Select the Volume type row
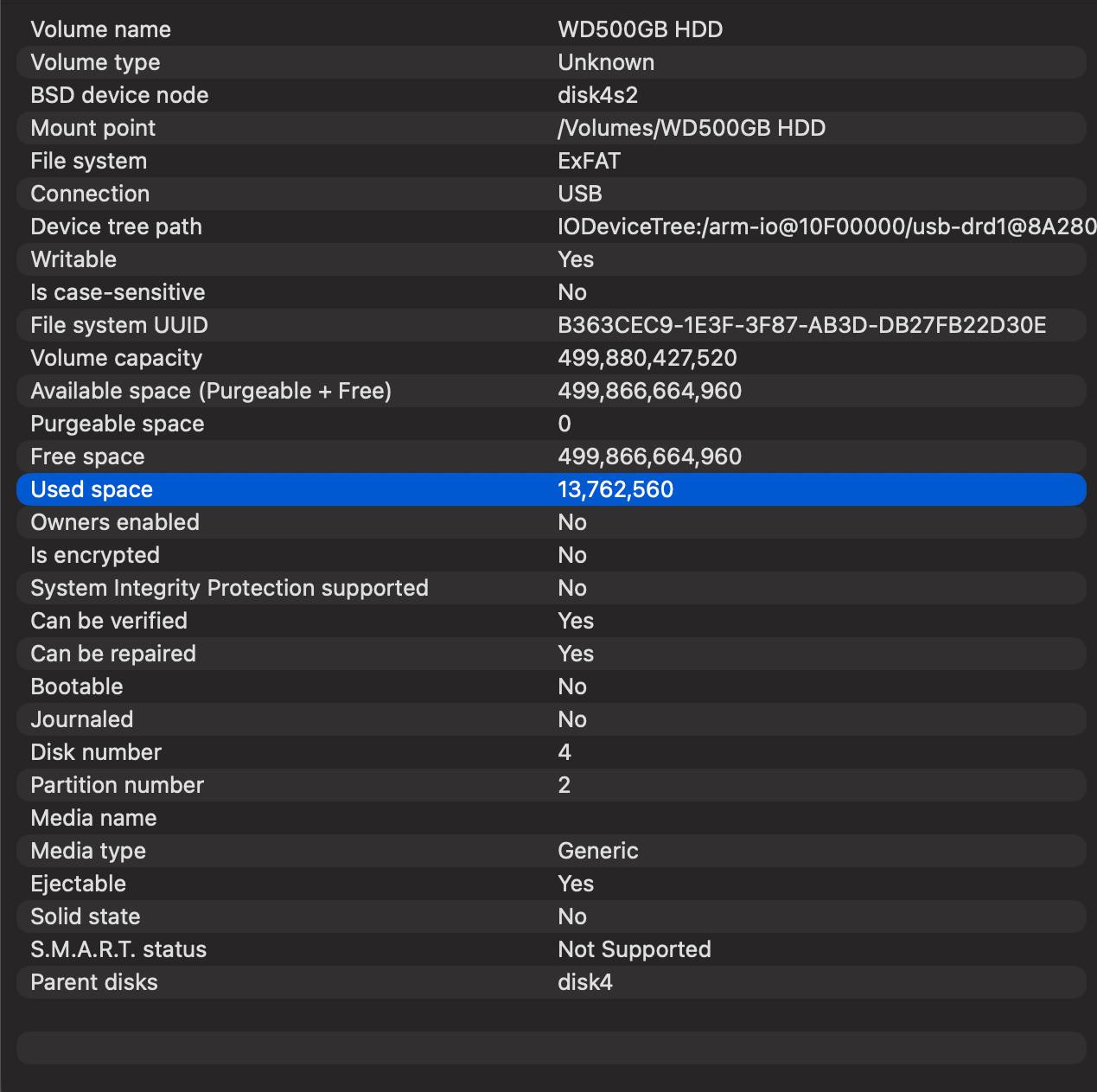 point(552,62)
